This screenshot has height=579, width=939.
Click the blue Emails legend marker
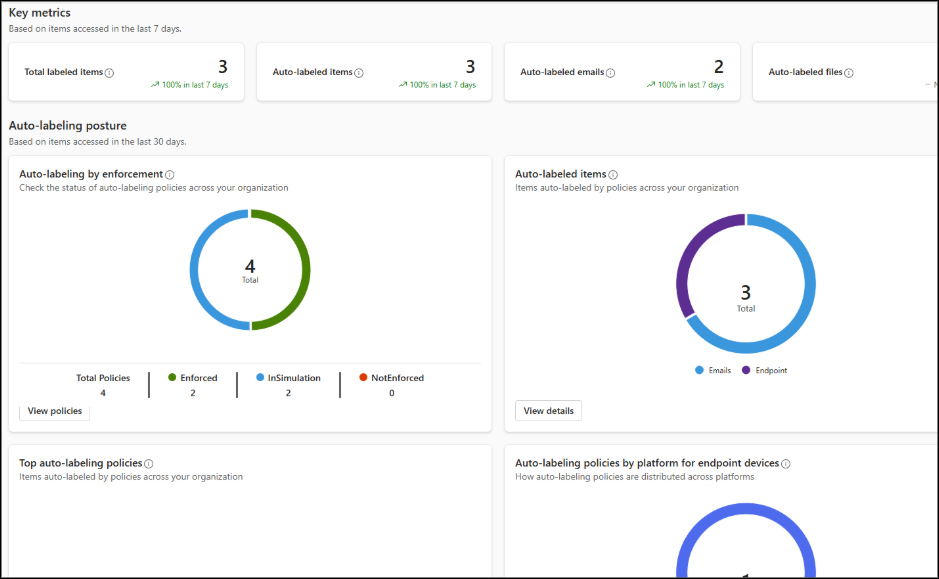(x=699, y=370)
